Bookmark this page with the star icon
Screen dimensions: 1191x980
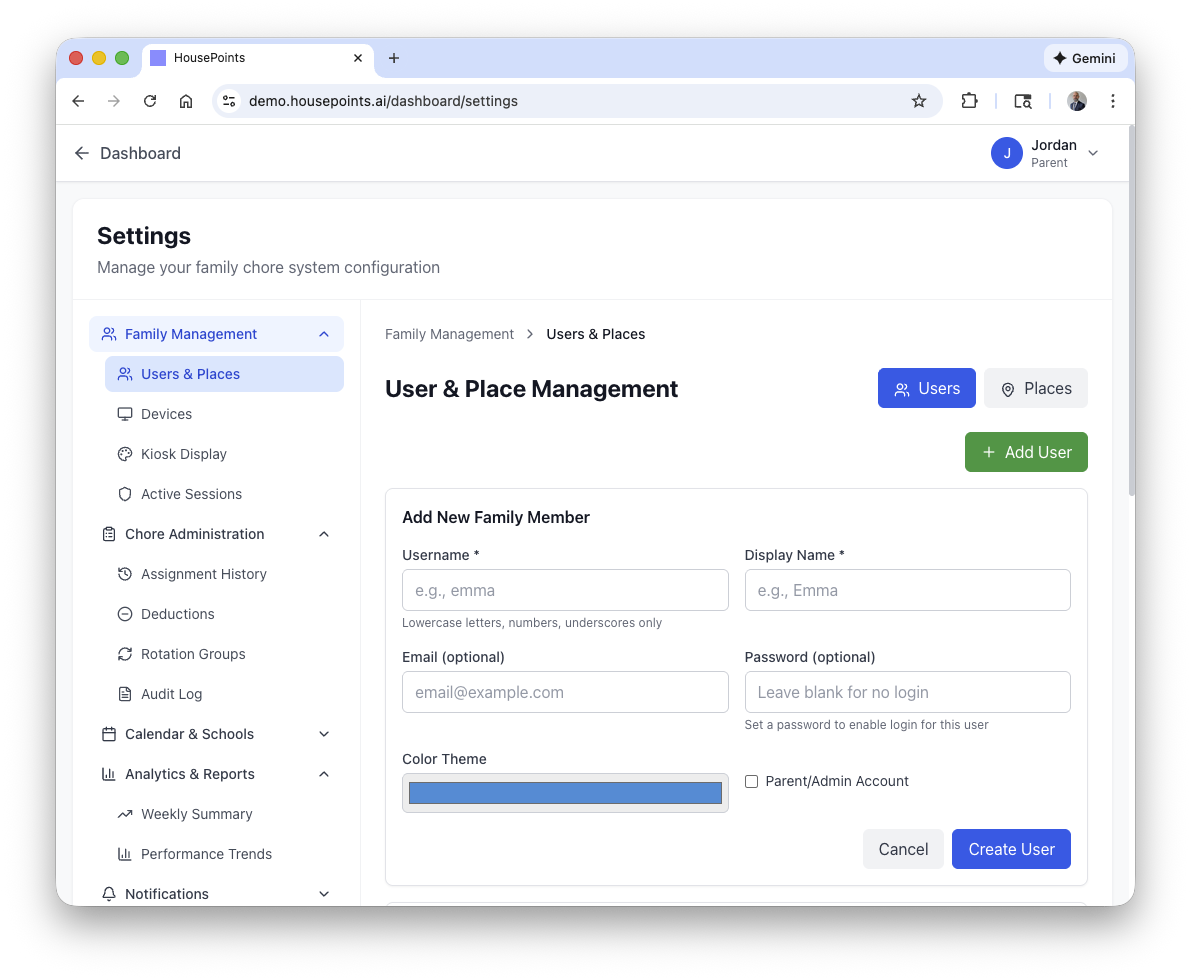pos(919,101)
